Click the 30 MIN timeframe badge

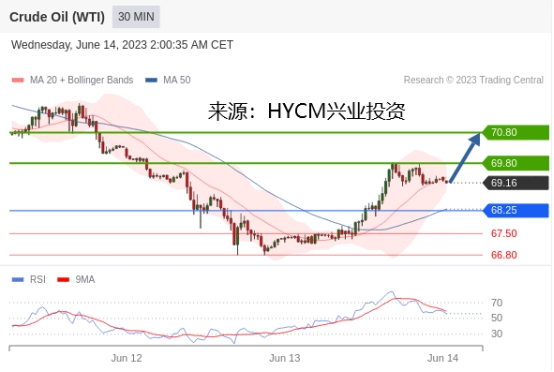136,17
